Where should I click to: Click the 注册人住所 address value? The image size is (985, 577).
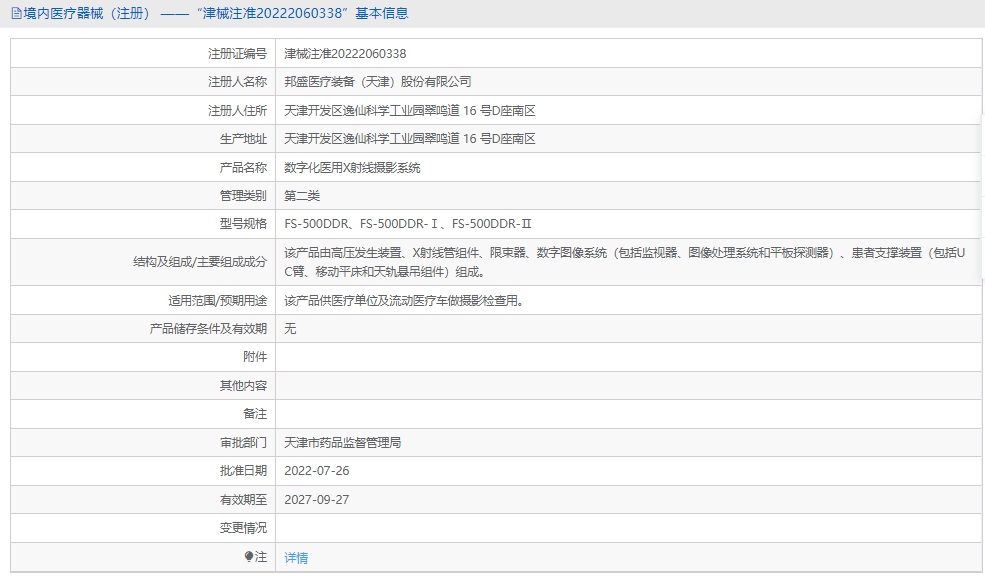(410, 111)
